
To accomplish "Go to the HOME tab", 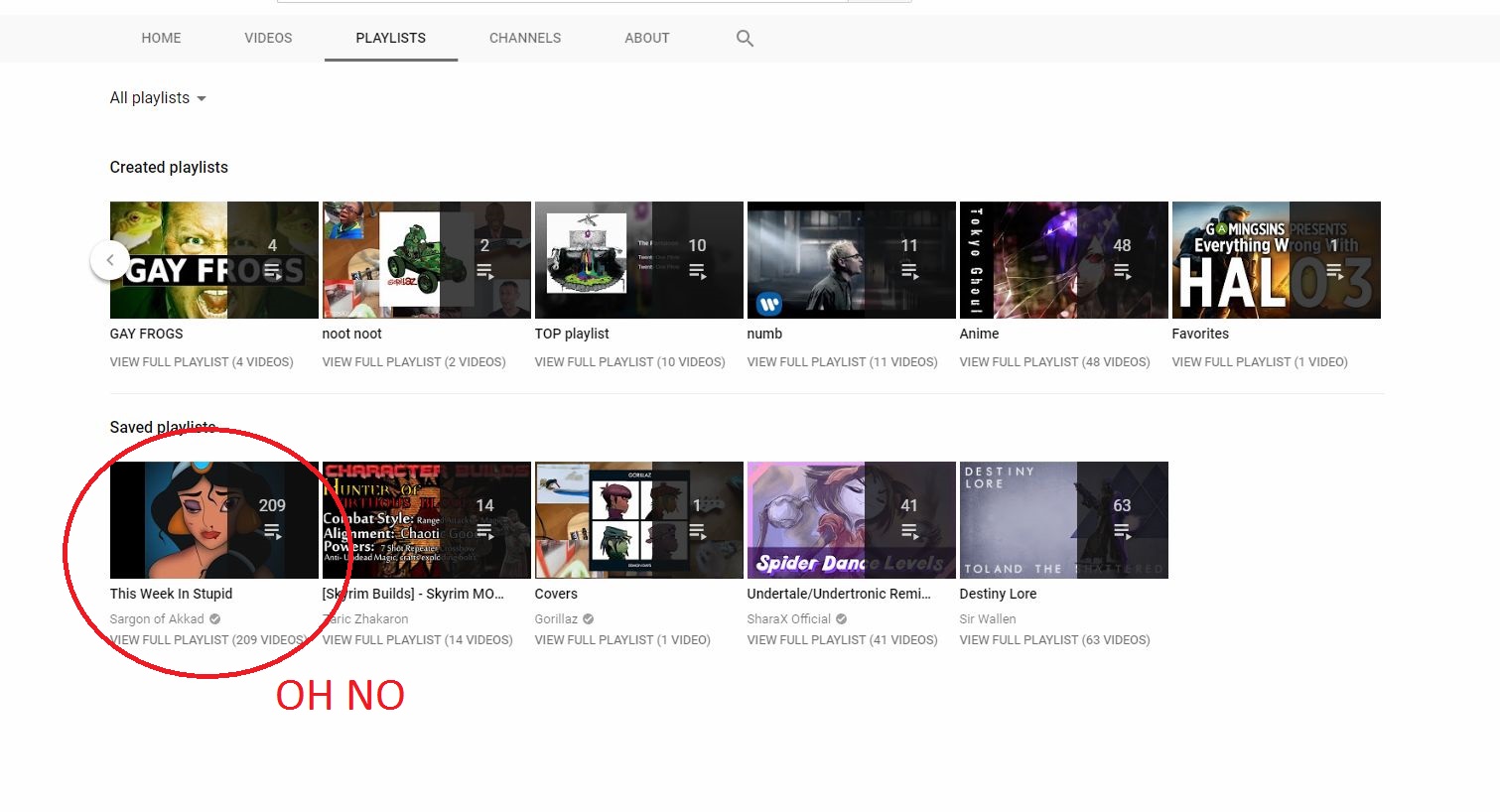I will point(161,38).
